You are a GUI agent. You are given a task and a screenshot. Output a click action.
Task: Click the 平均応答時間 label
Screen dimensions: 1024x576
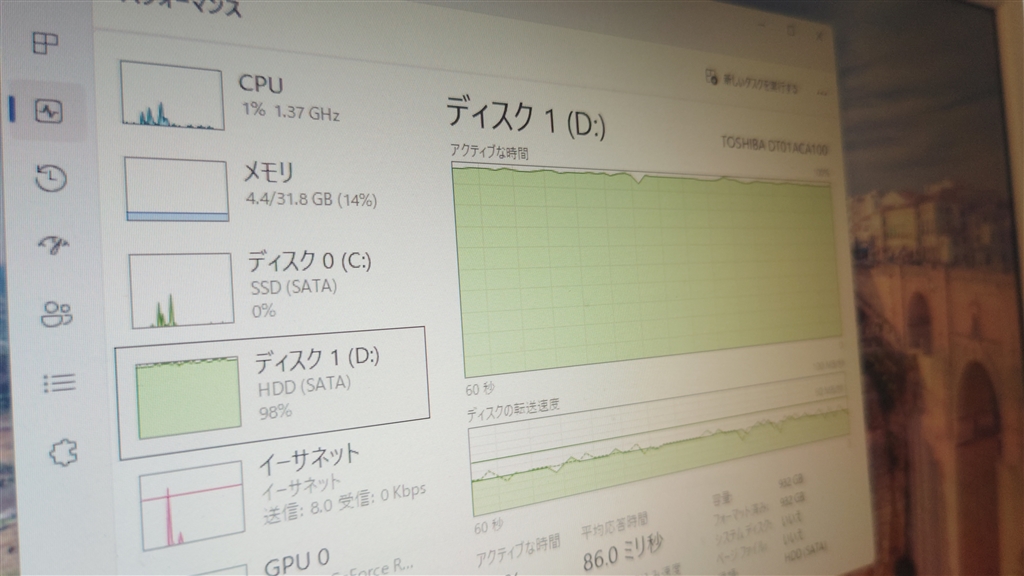click(x=615, y=526)
